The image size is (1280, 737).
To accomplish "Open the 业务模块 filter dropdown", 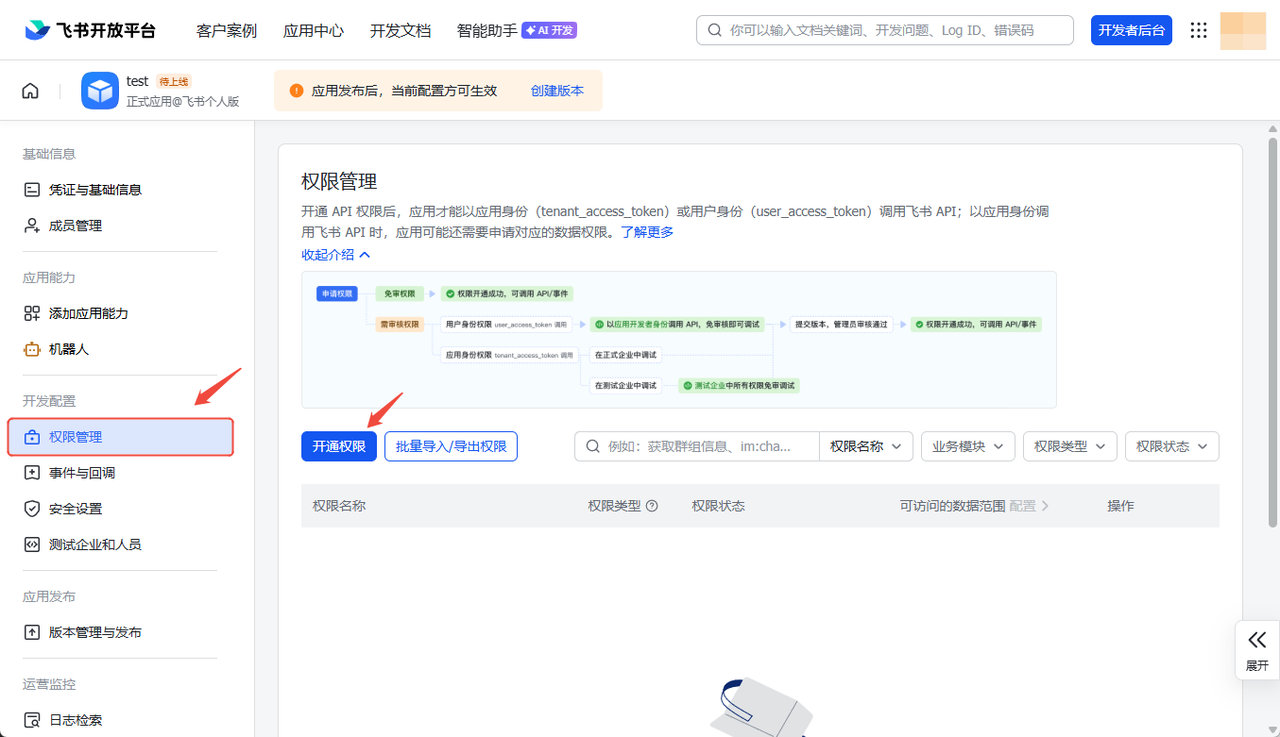I will click(967, 446).
